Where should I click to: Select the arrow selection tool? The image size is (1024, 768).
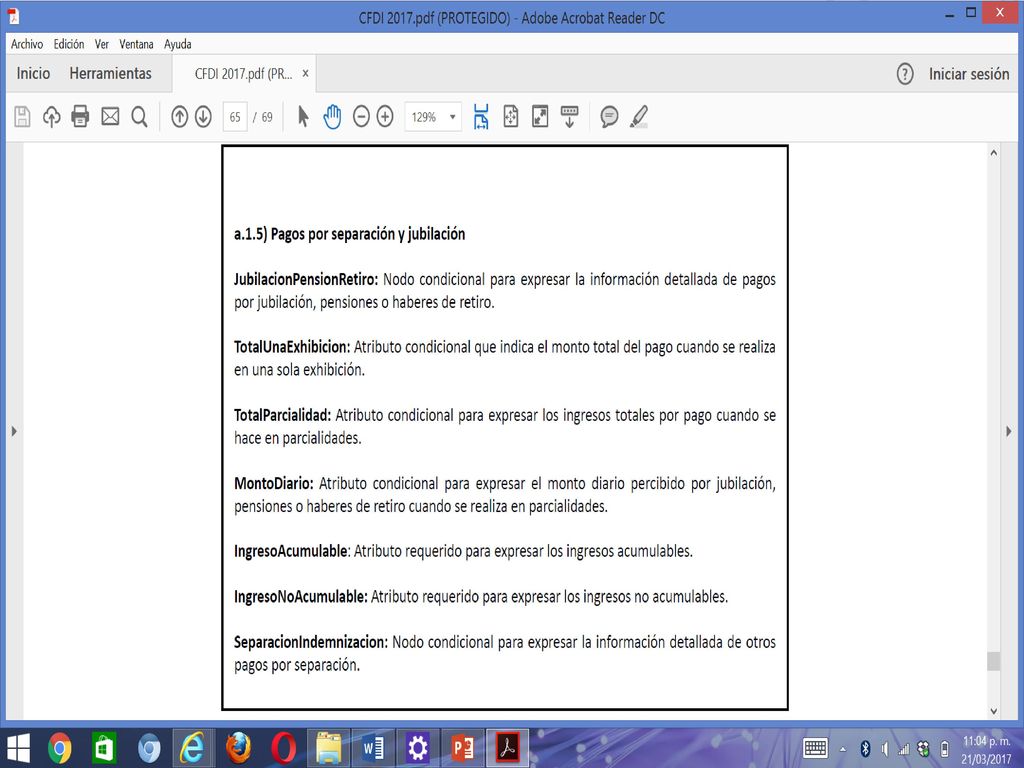[303, 117]
